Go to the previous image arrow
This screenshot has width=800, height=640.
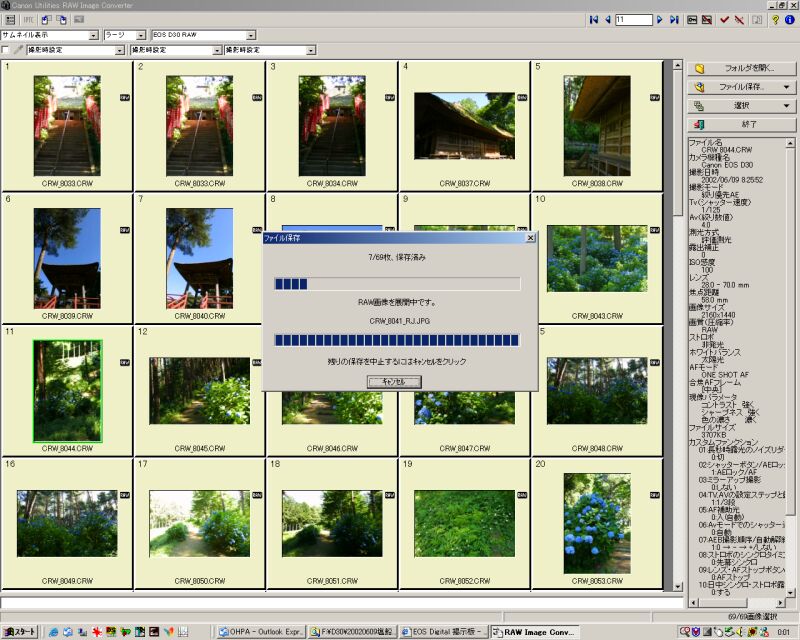point(607,19)
